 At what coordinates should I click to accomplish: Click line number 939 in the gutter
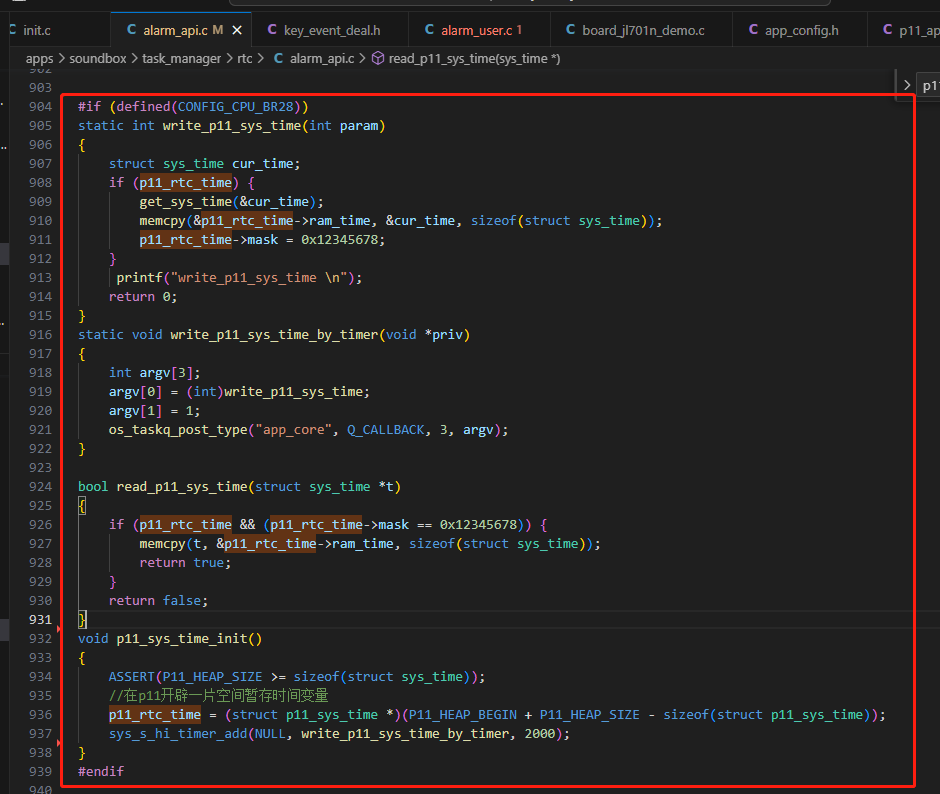click(x=40, y=772)
